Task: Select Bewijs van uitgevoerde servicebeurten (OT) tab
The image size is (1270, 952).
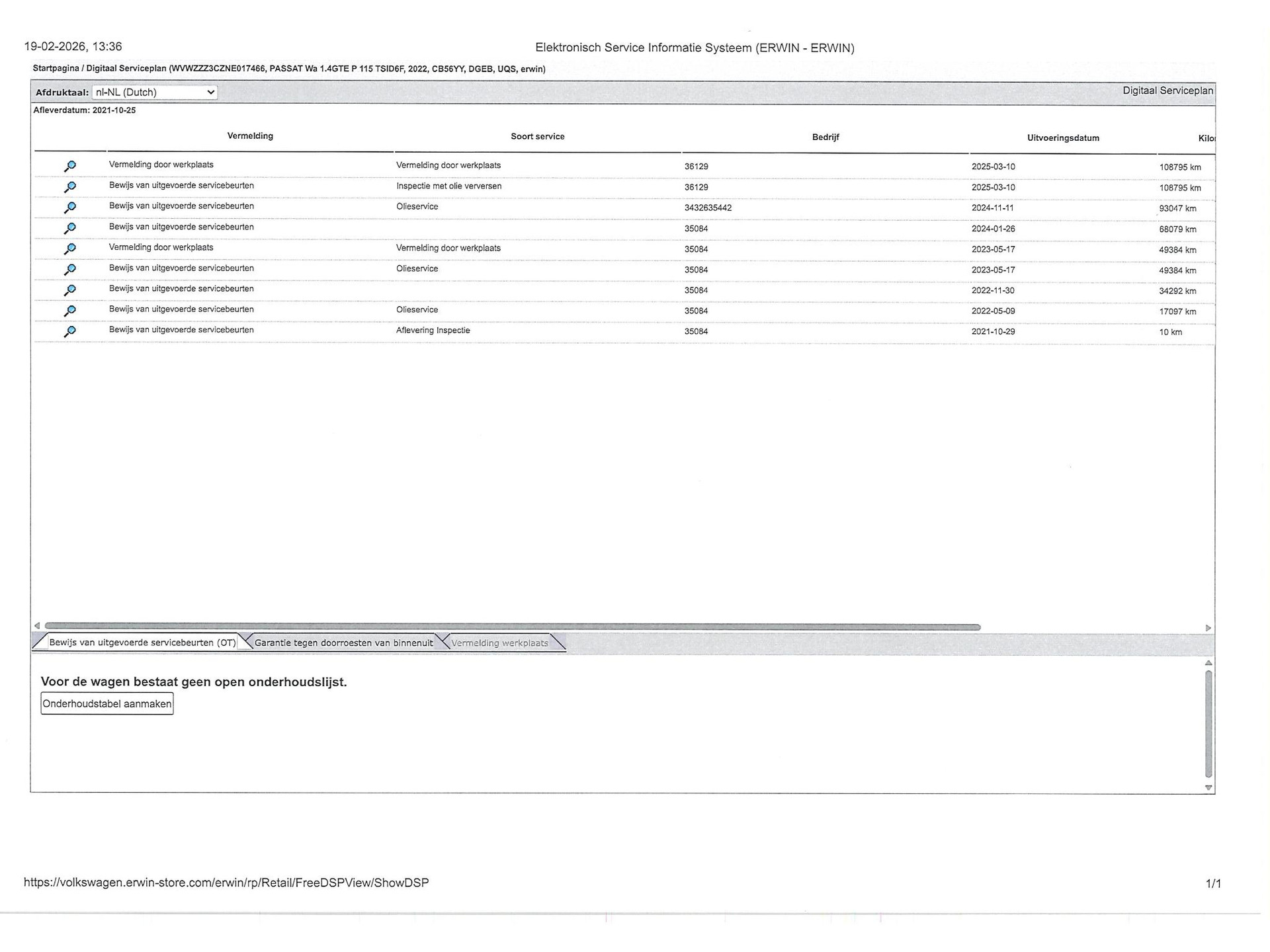Action: coord(142,643)
